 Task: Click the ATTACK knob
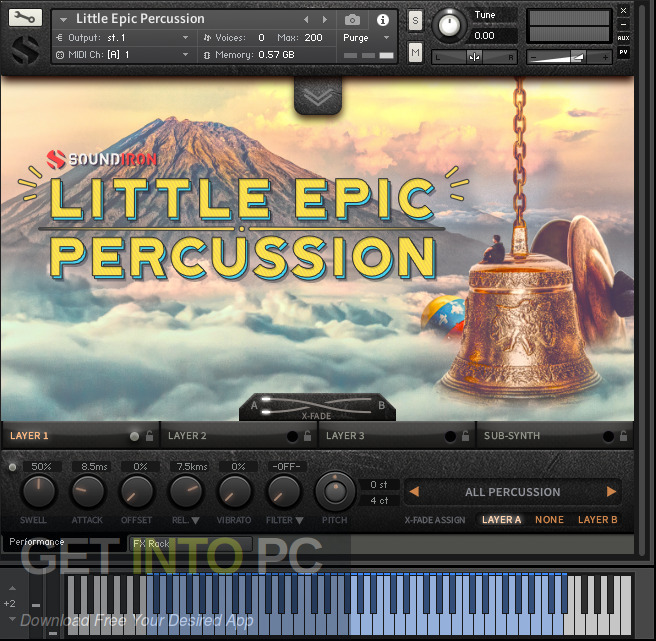88,492
